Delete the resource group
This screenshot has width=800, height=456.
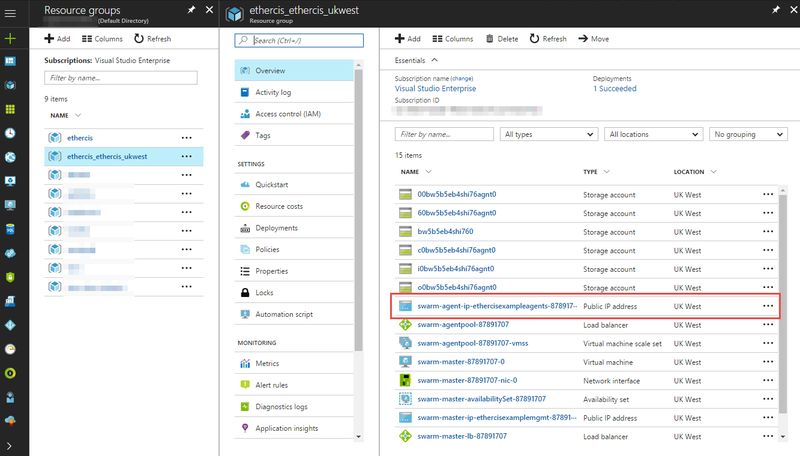pos(502,39)
